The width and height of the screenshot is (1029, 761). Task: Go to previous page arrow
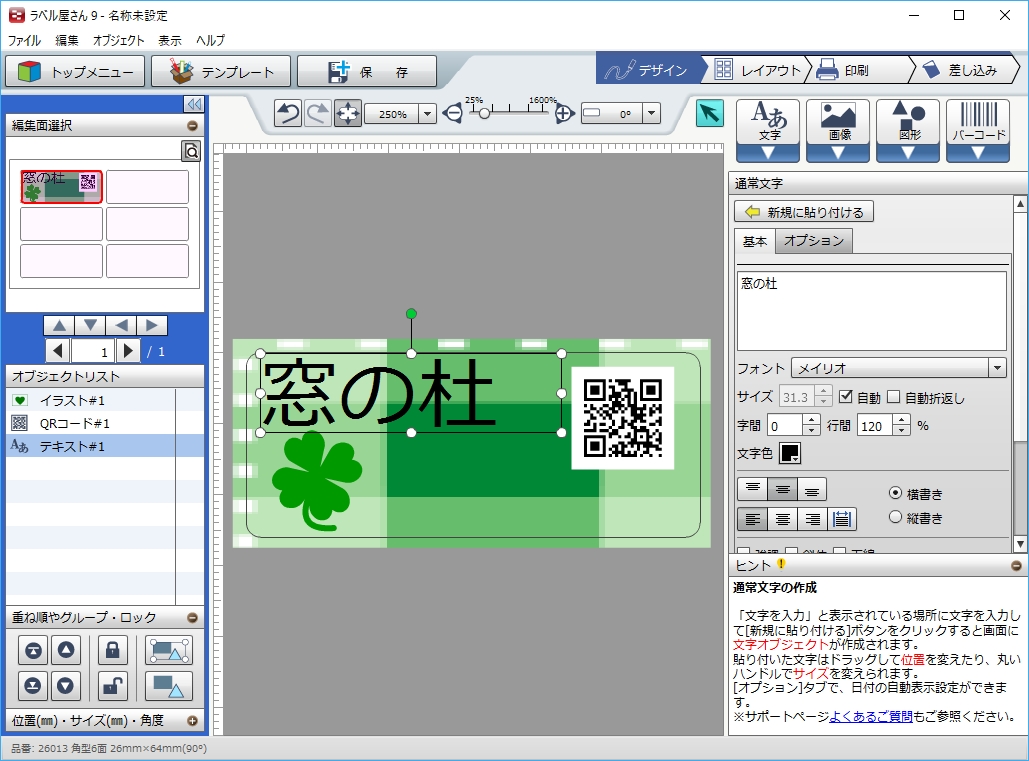[x=58, y=351]
